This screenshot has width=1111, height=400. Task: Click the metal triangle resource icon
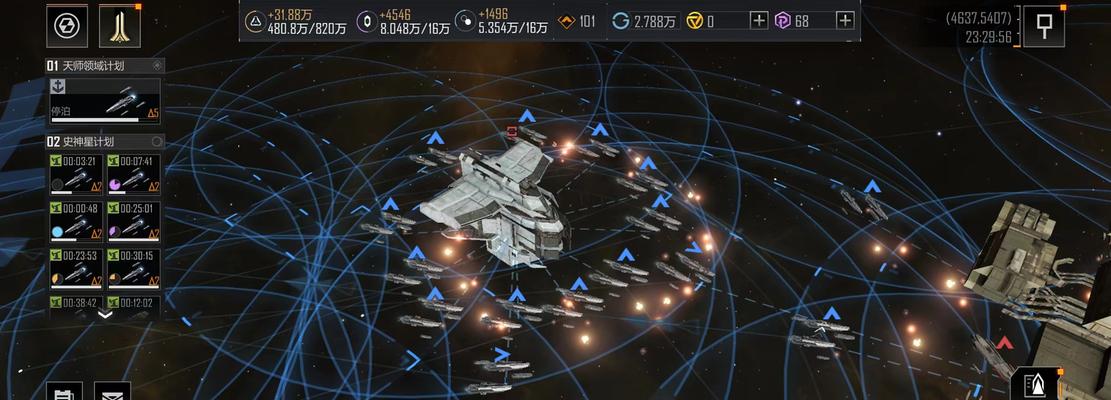point(255,21)
